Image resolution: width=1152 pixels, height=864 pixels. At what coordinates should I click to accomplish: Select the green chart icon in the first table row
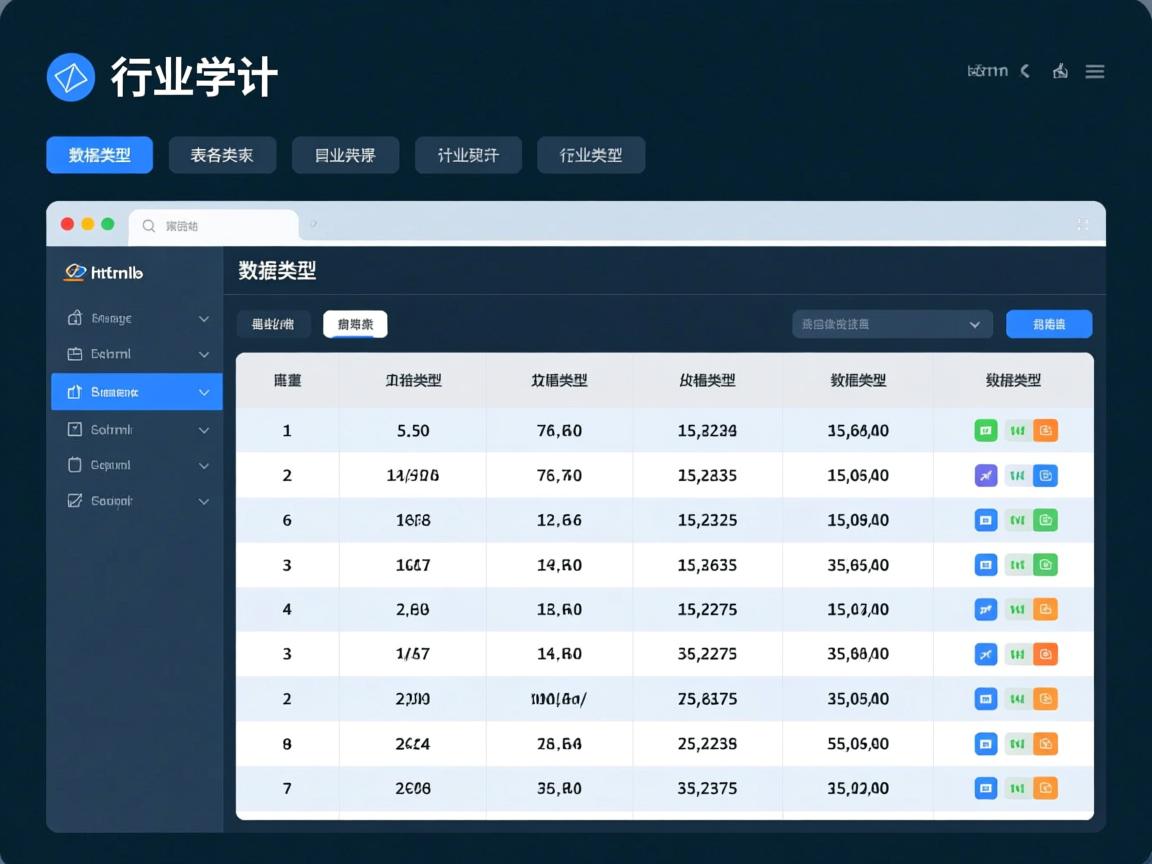[1015, 430]
